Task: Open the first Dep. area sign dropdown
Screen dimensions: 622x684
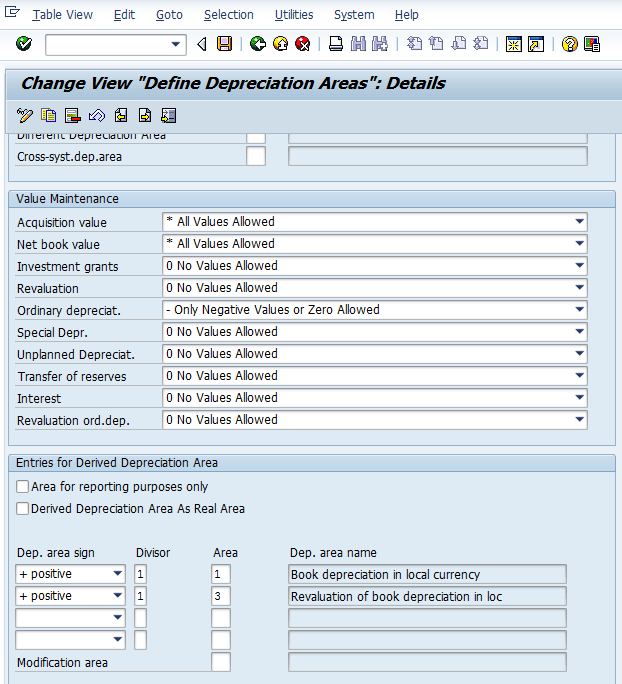Action: 118,574
